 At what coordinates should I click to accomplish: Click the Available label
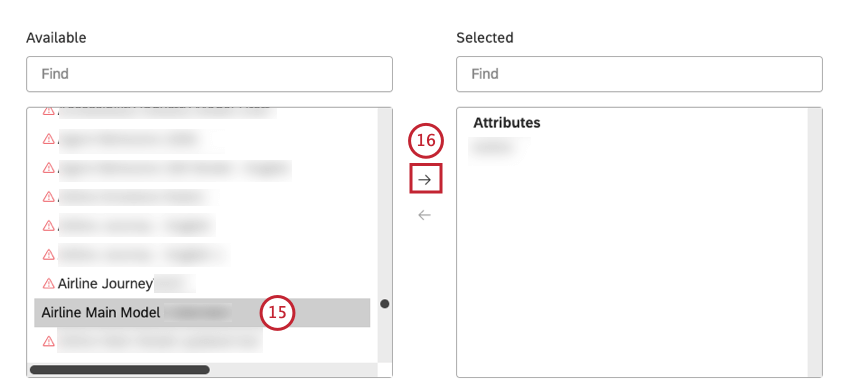pyautogui.click(x=56, y=37)
